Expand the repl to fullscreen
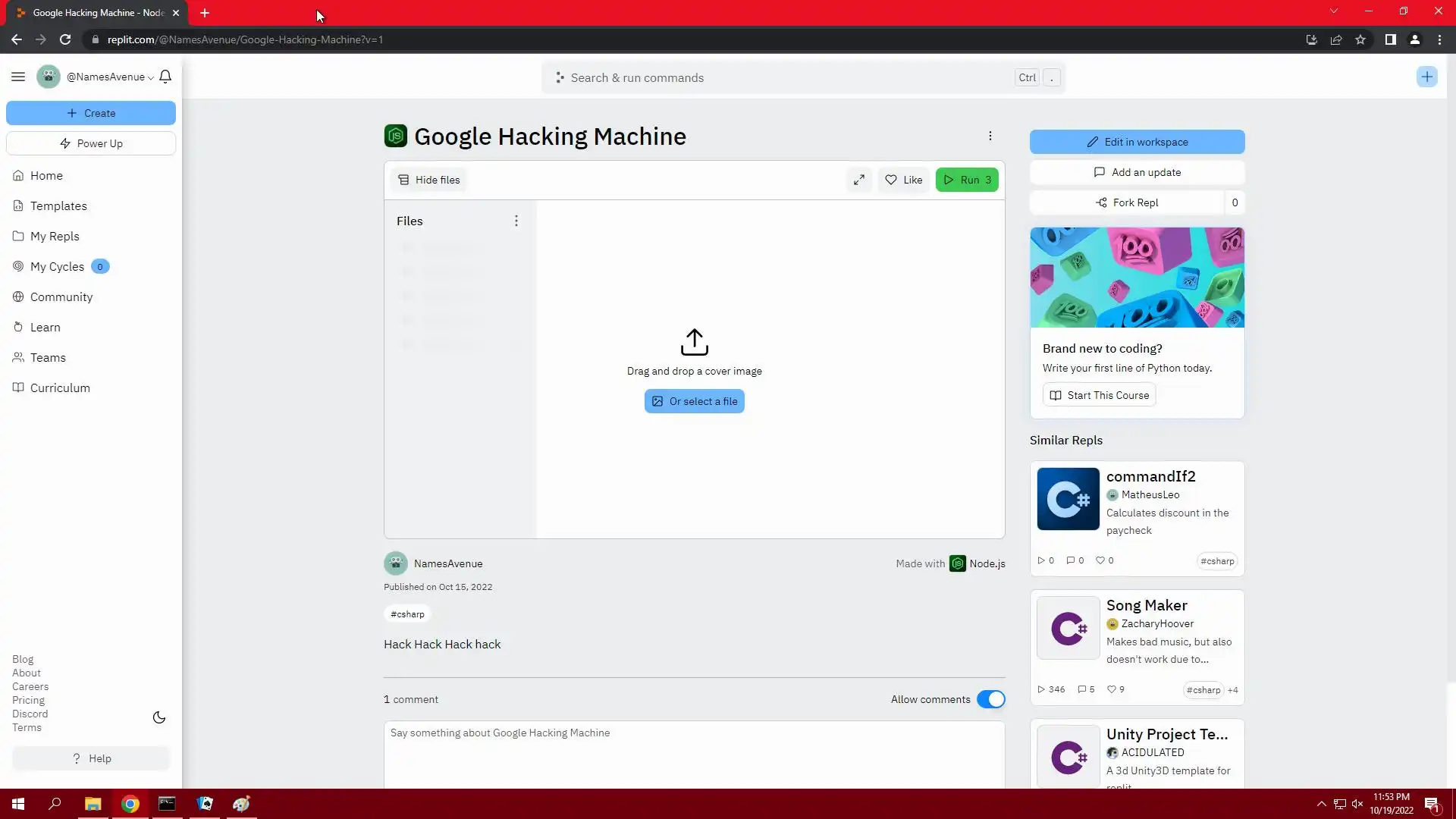Screen dimensions: 1456x819 pos(858,180)
